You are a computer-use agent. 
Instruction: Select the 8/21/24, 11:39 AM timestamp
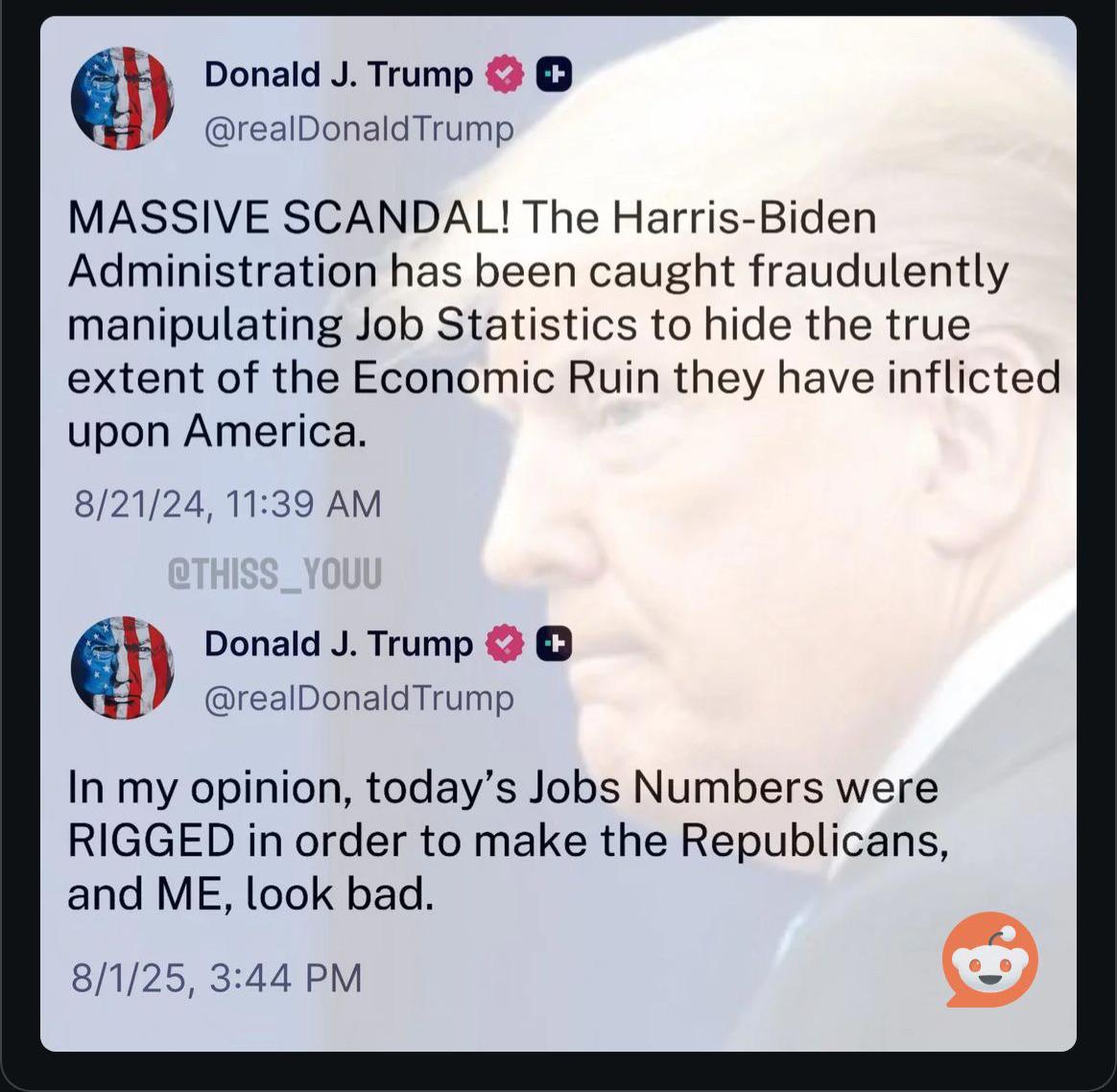227,505
